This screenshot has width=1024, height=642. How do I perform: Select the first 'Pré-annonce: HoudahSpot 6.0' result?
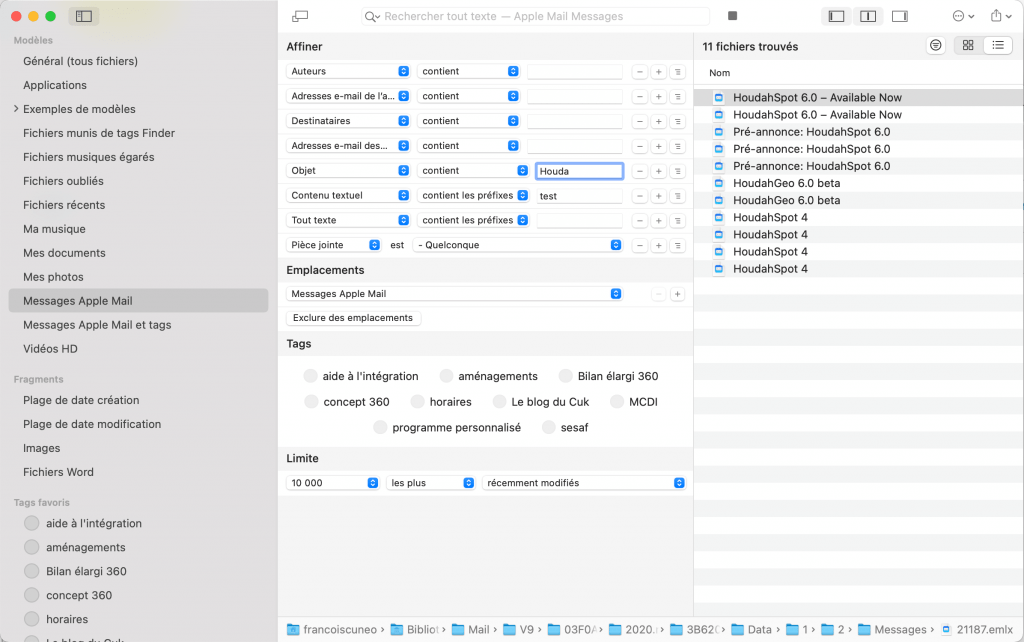point(859,132)
